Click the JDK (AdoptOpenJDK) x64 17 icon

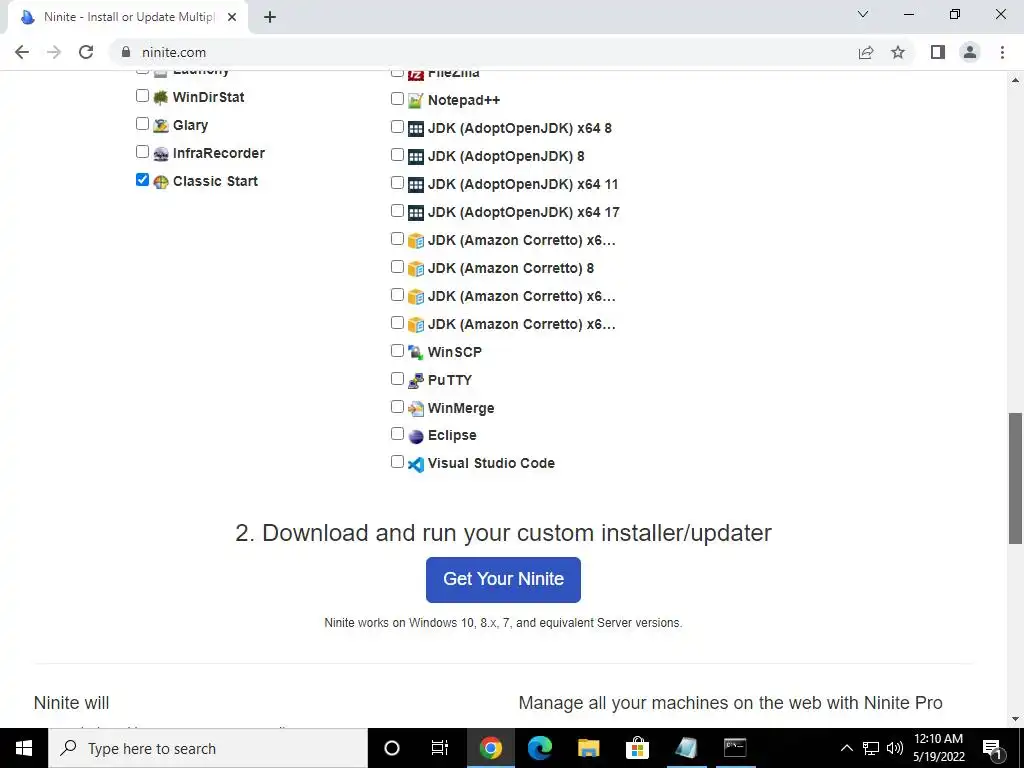coord(415,213)
